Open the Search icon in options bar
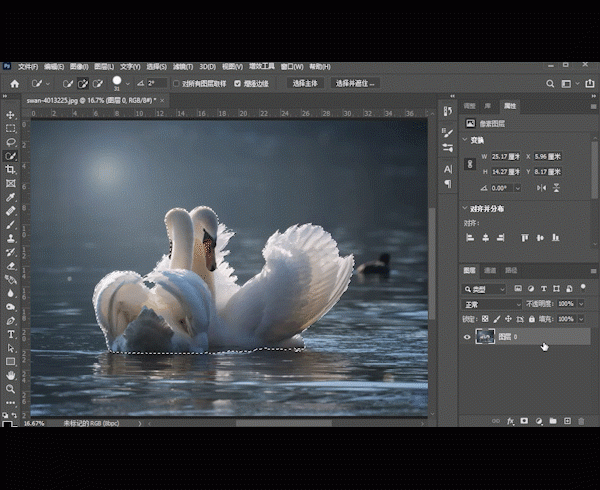 [x=550, y=84]
